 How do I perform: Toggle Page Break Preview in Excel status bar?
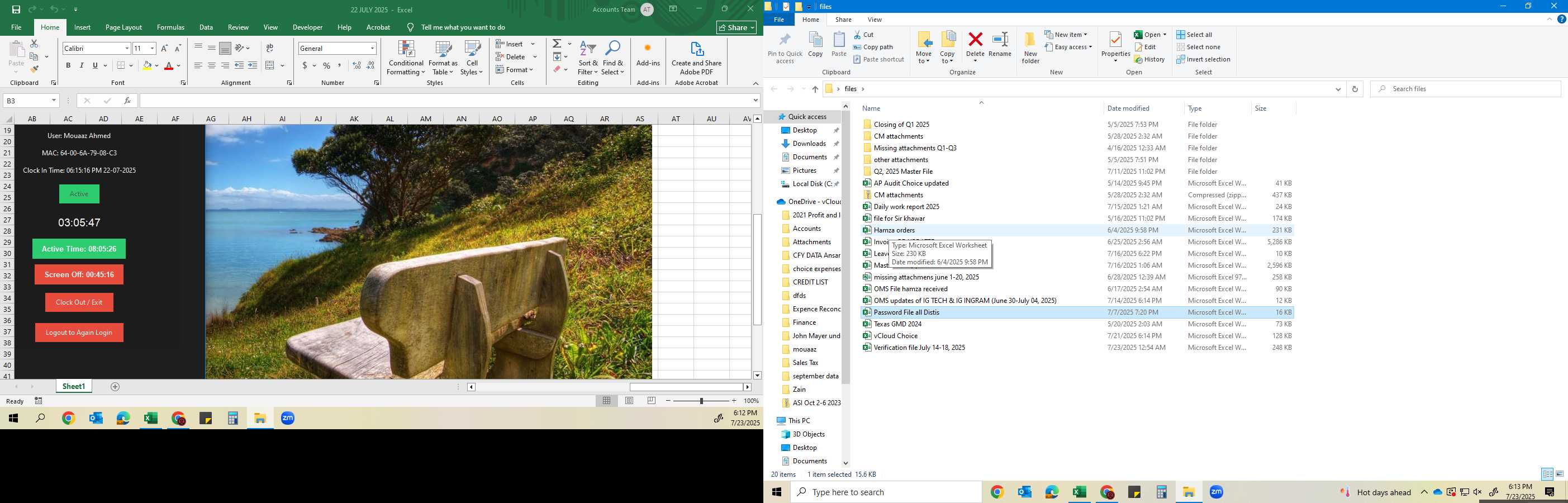652,401
